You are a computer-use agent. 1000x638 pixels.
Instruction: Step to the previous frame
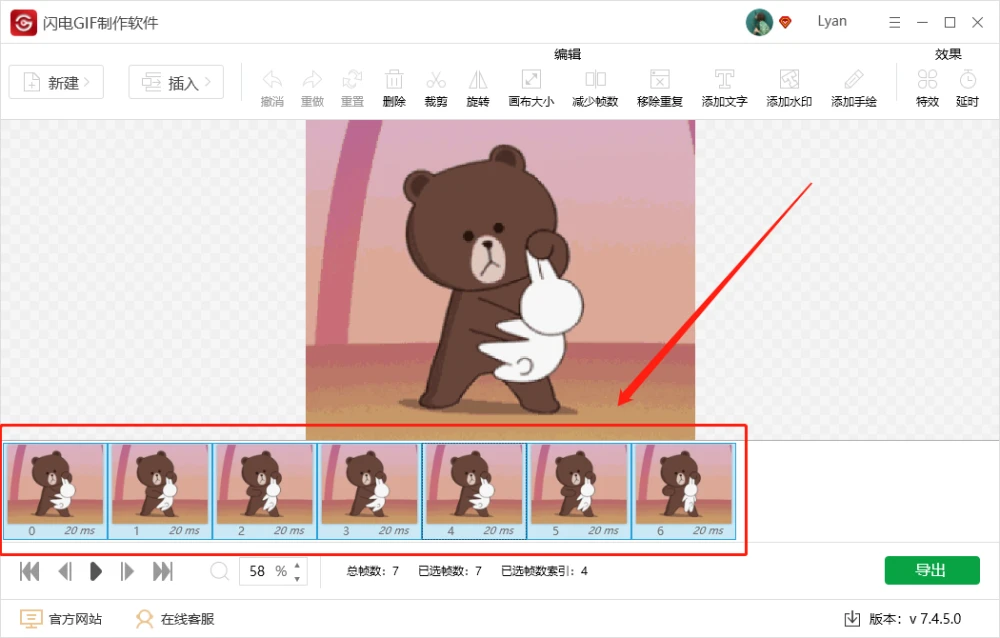[x=64, y=571]
